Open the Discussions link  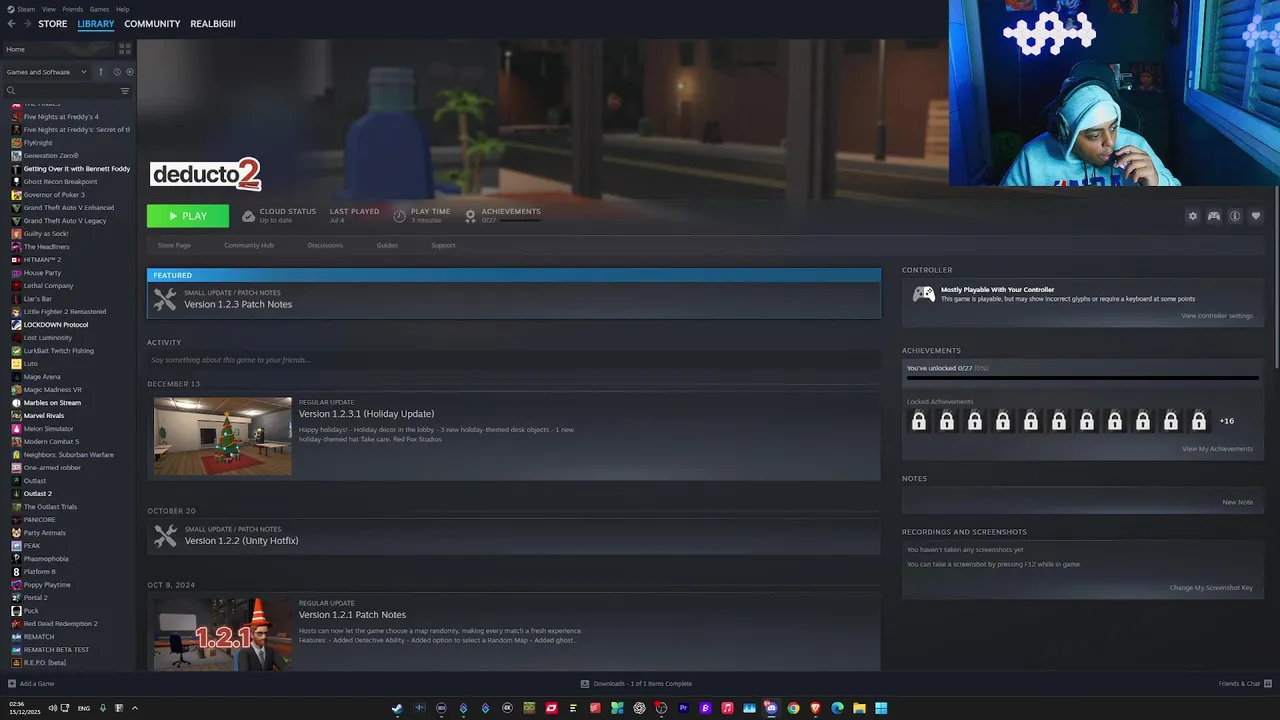pos(325,245)
